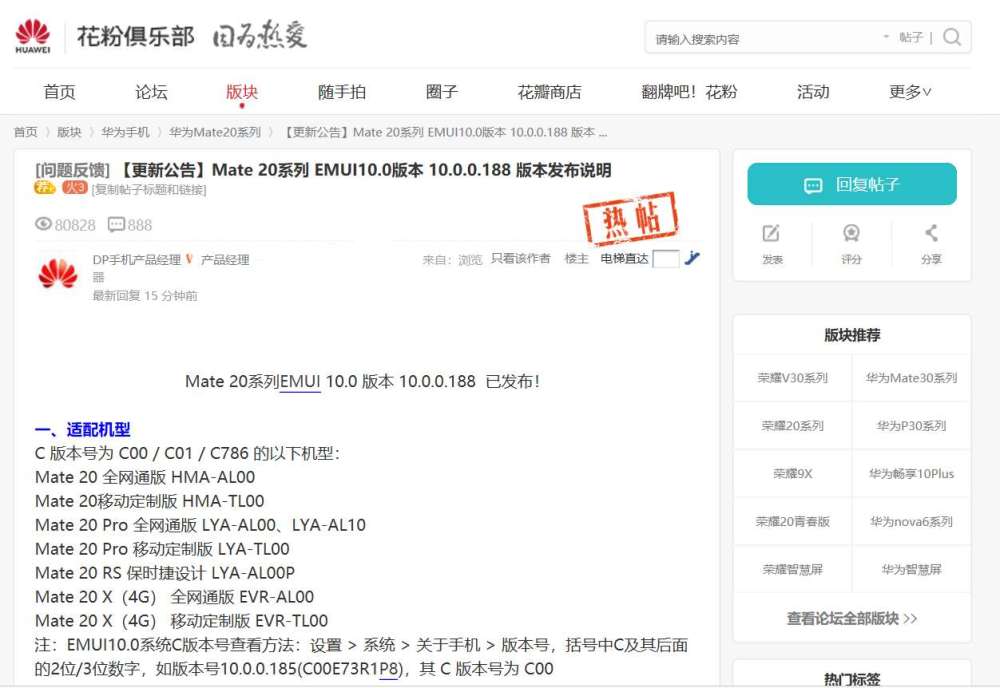Screen dimensions: 1000x688
Task: Open 华为nova6系列 recommended board
Action: point(911,522)
